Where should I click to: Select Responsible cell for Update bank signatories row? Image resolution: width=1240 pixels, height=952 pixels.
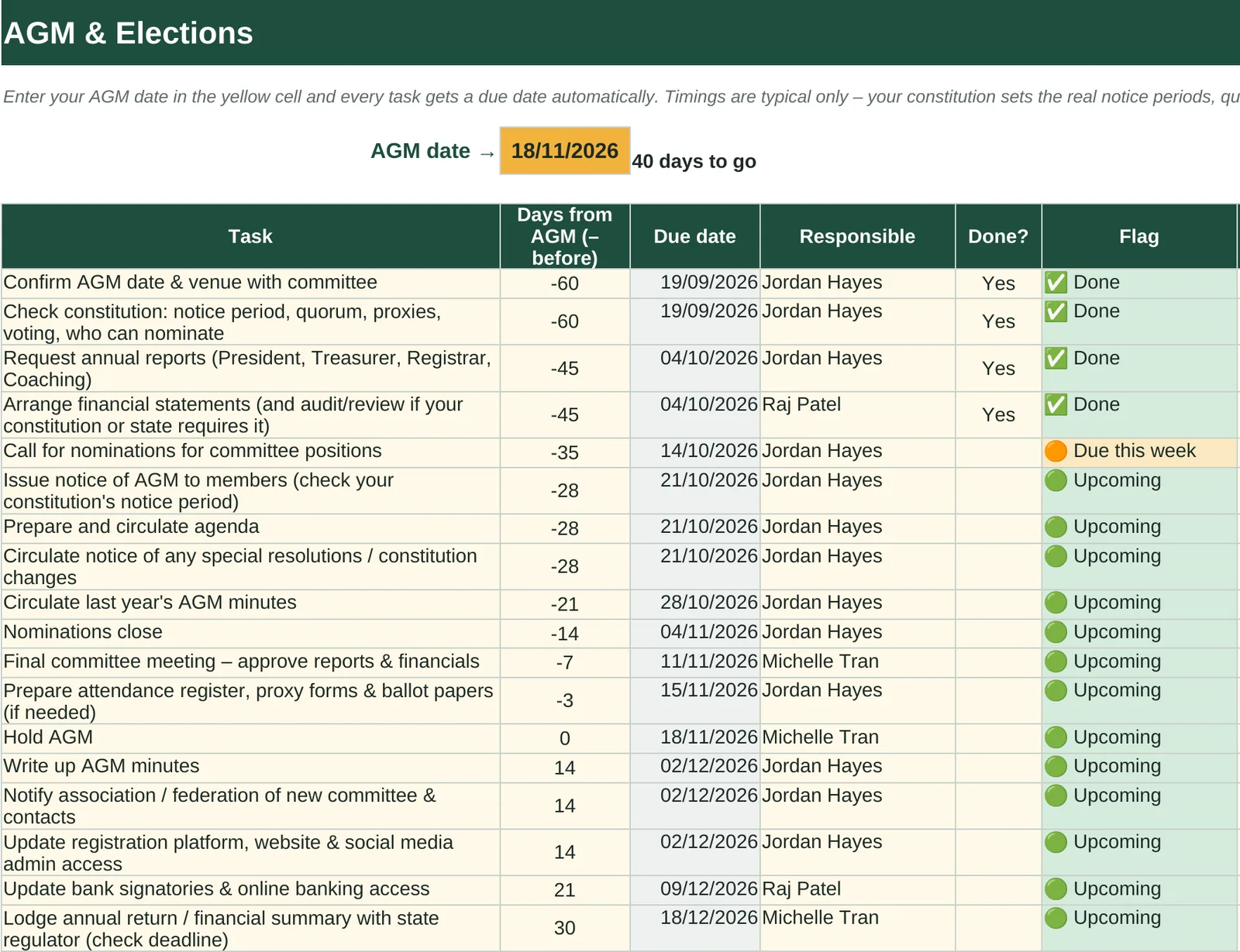[x=857, y=890]
